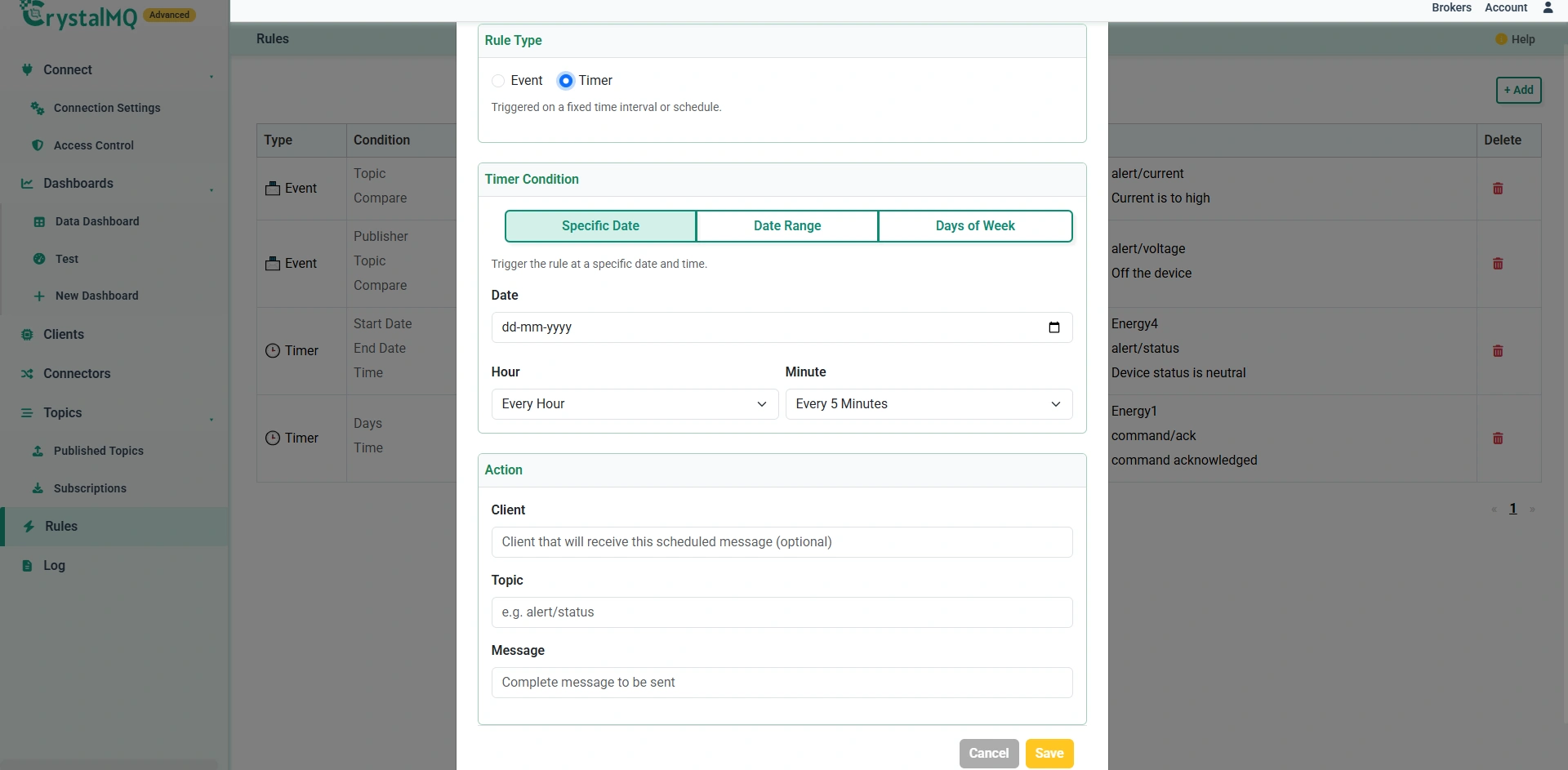Click the Log document icon
The width and height of the screenshot is (1568, 770).
coord(27,565)
